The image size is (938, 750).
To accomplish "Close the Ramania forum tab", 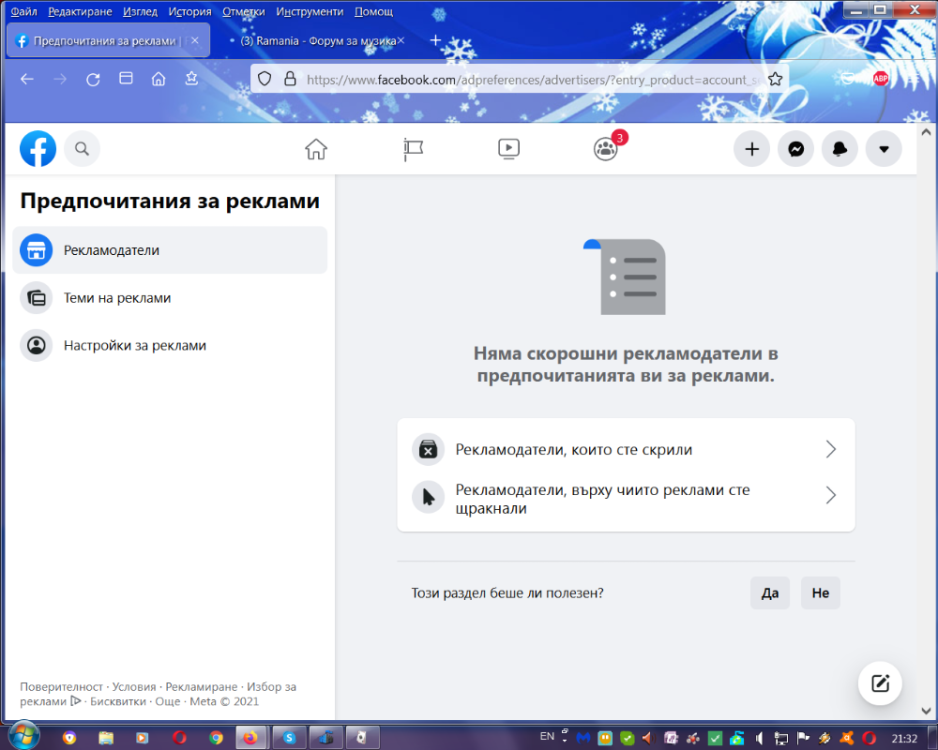I will point(401,41).
